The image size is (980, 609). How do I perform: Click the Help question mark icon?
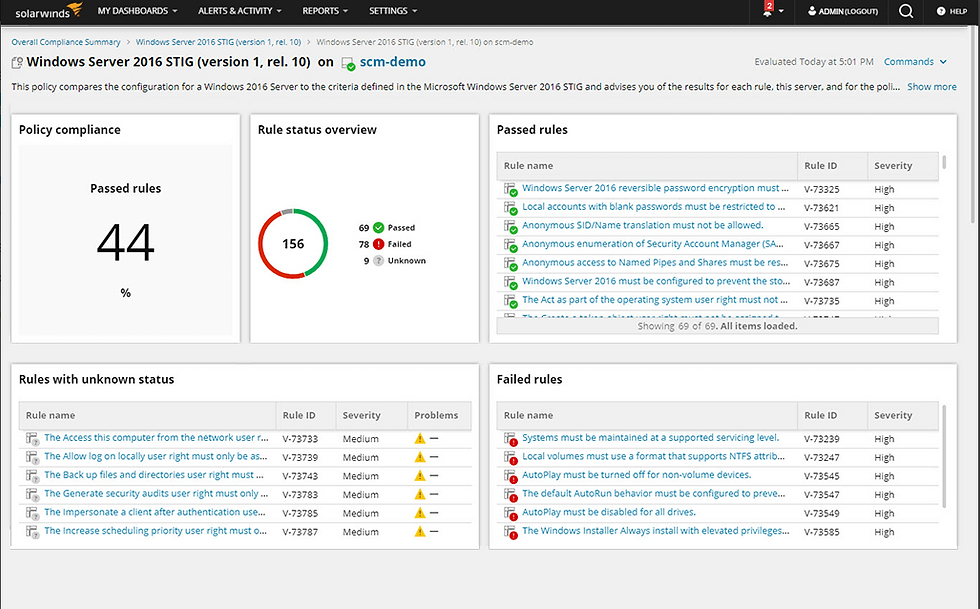941,11
